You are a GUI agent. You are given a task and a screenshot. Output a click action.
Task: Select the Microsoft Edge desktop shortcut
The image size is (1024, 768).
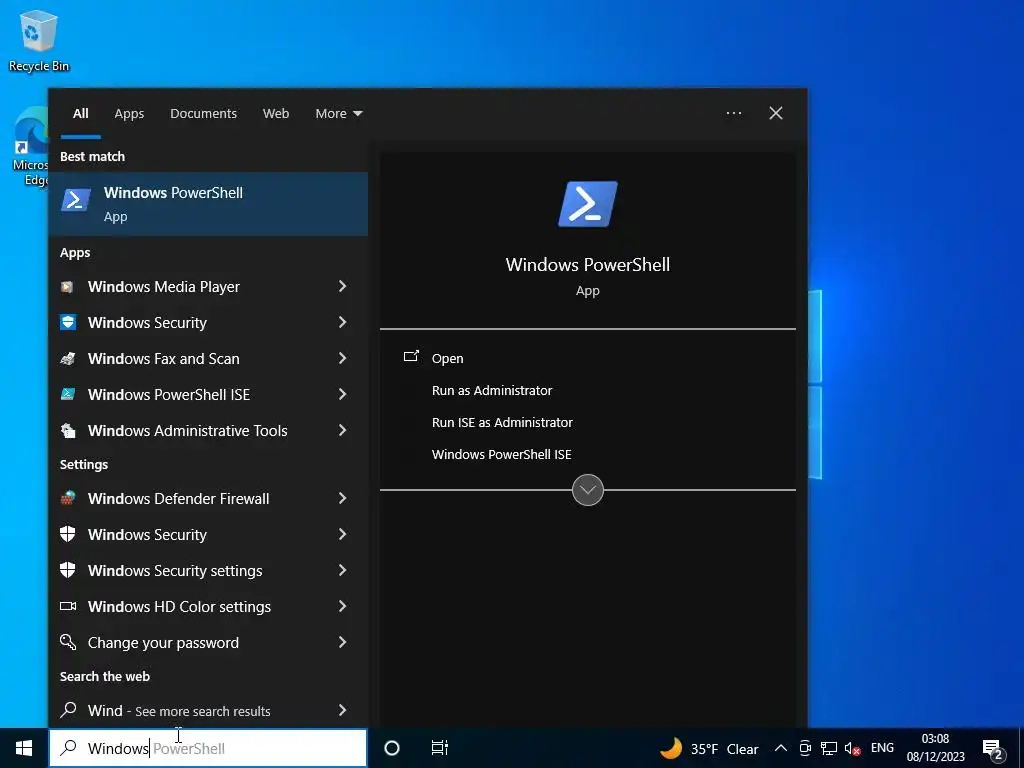[30, 147]
